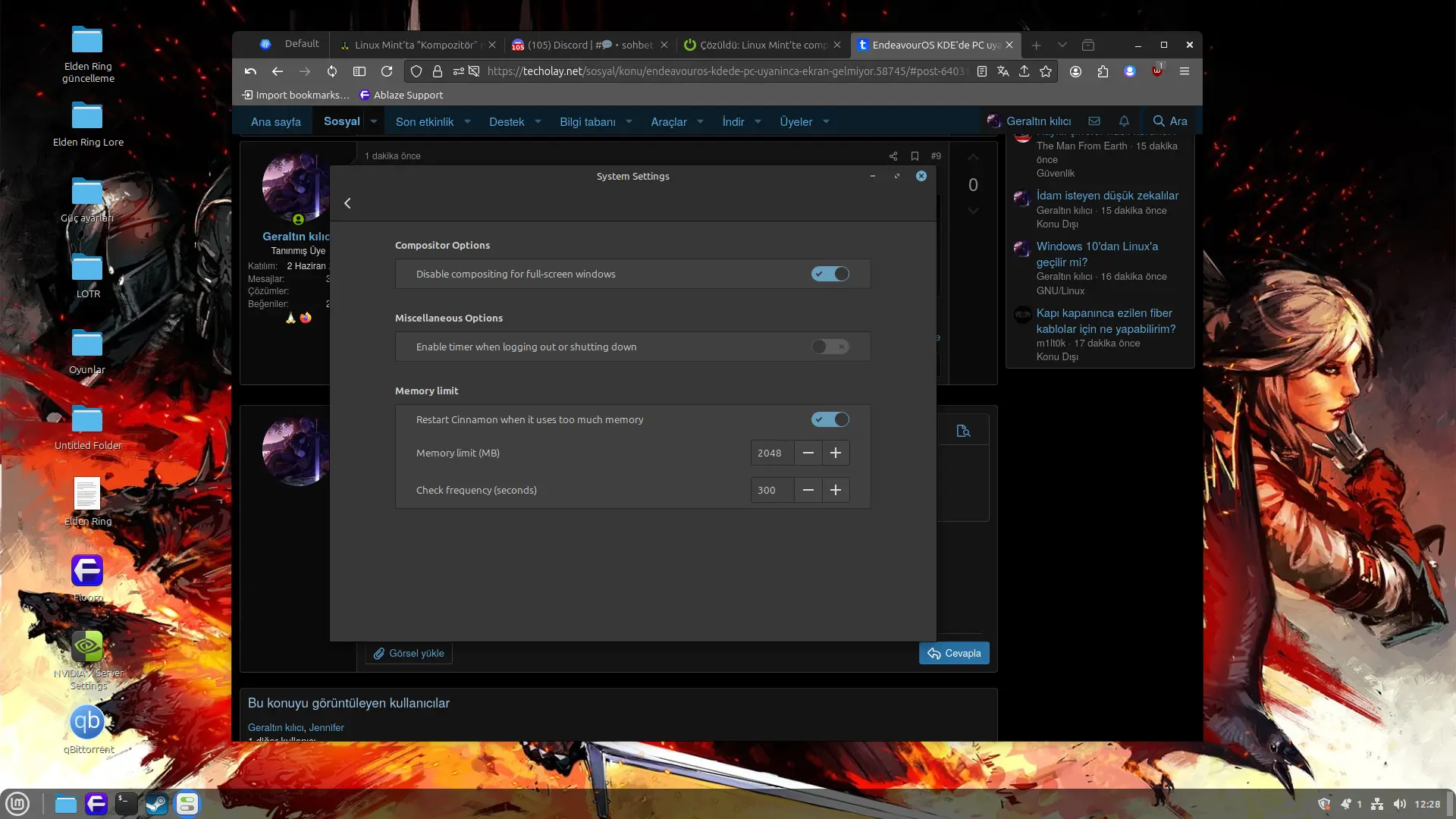
Task: Open Windows 10'dan Linux'a geçilir mi thread
Action: [1097, 254]
